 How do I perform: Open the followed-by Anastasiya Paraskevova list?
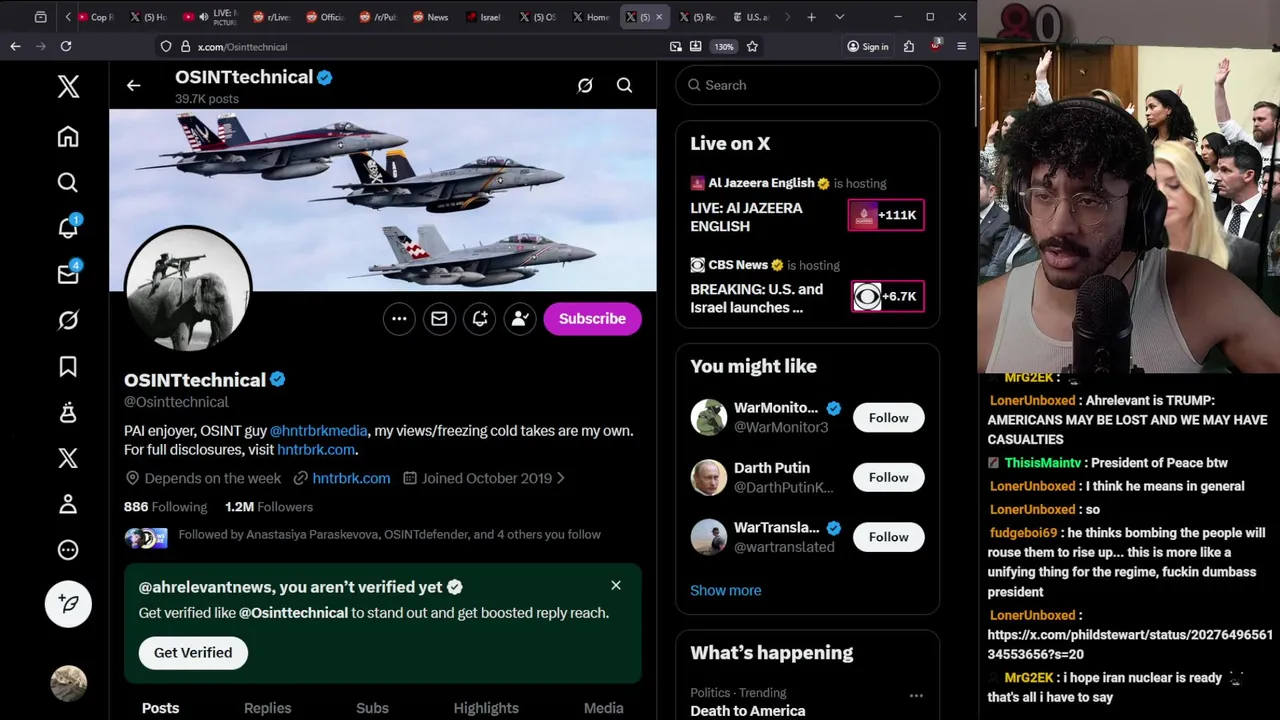pyautogui.click(x=389, y=535)
